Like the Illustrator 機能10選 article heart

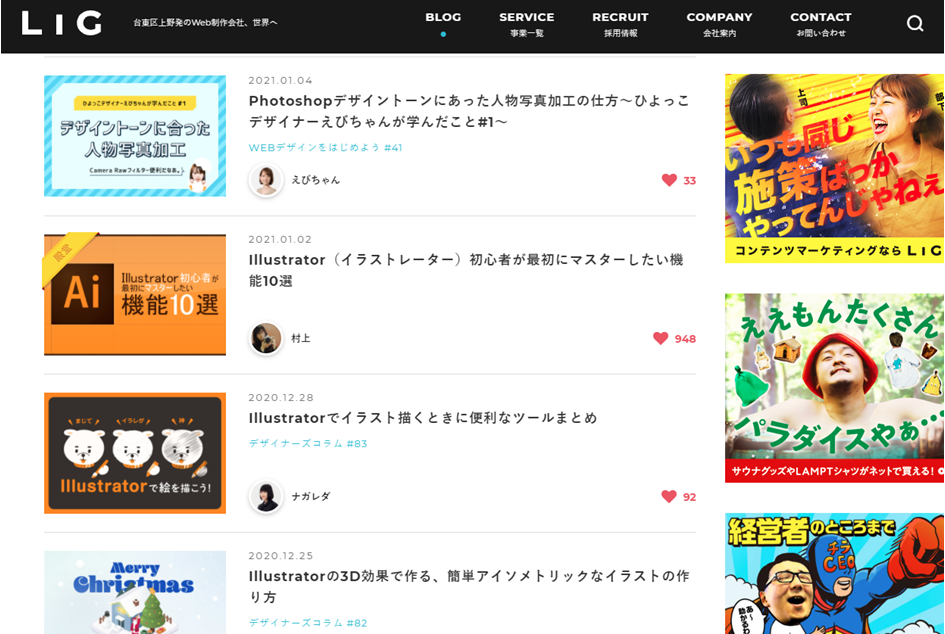[x=661, y=339]
